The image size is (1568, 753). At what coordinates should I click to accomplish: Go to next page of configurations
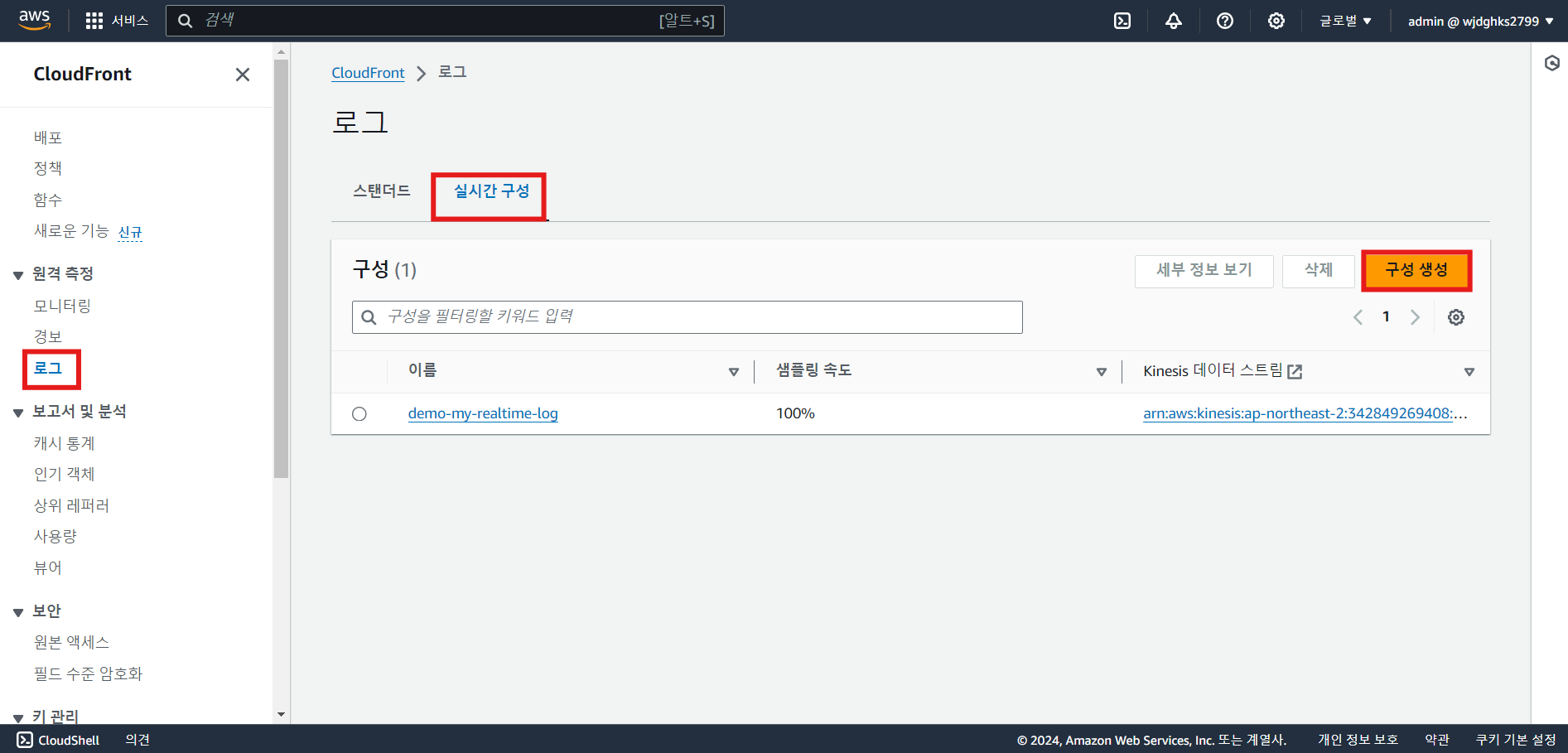[1415, 317]
